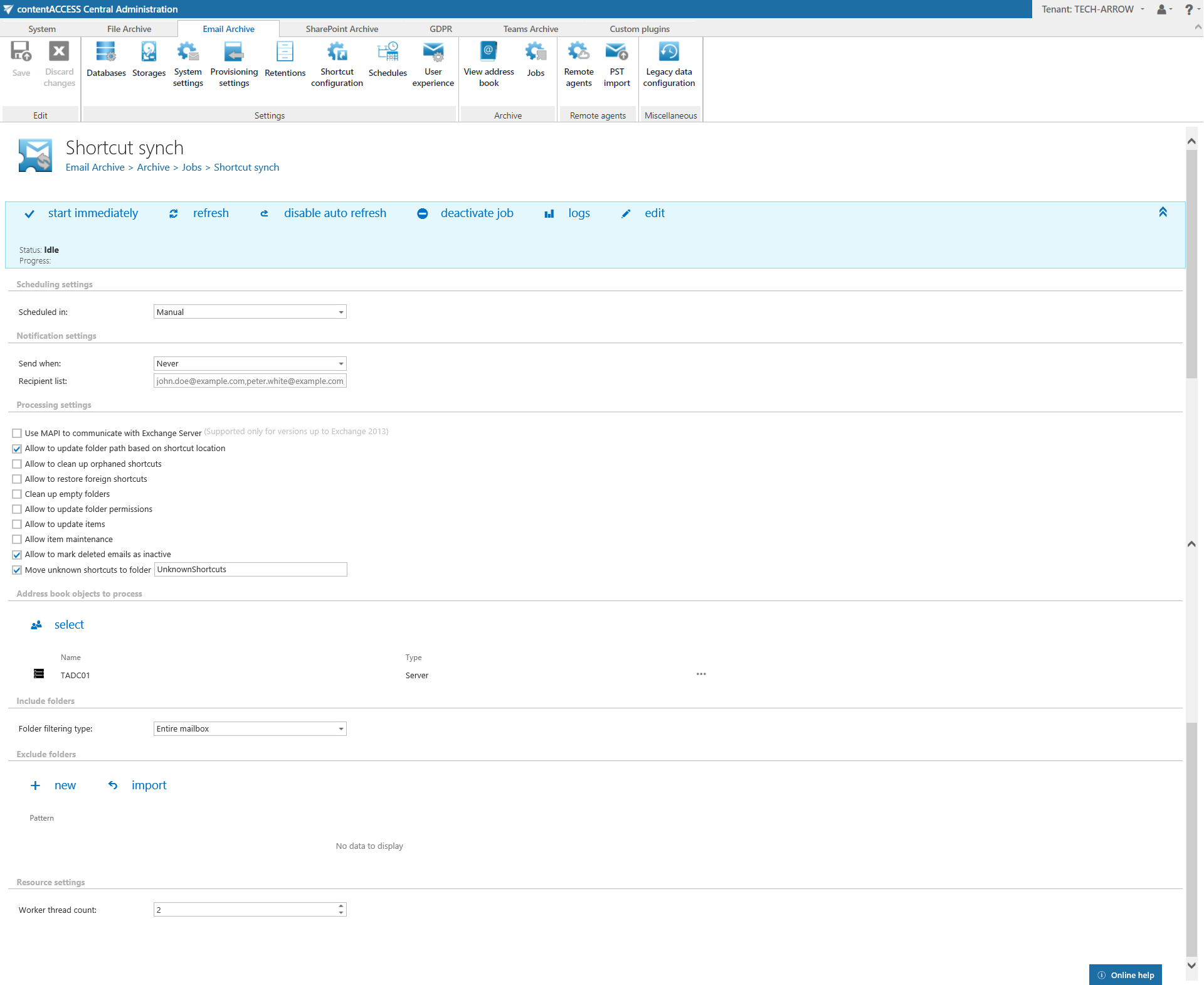Open the Scheduled in dropdown
Screen dimensions: 1204x985
250,312
